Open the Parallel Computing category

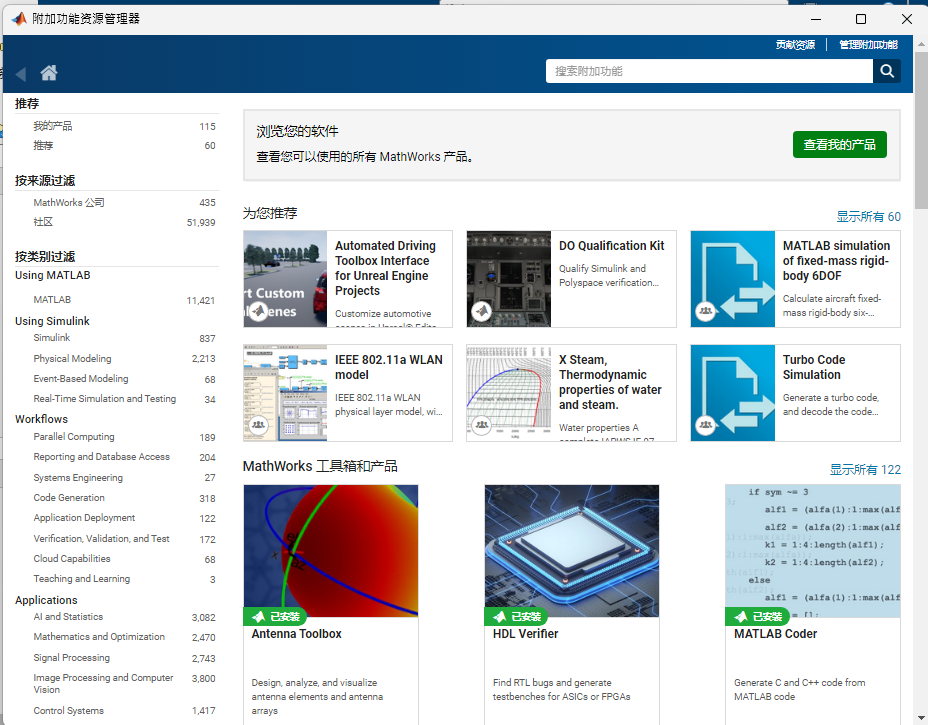(74, 437)
